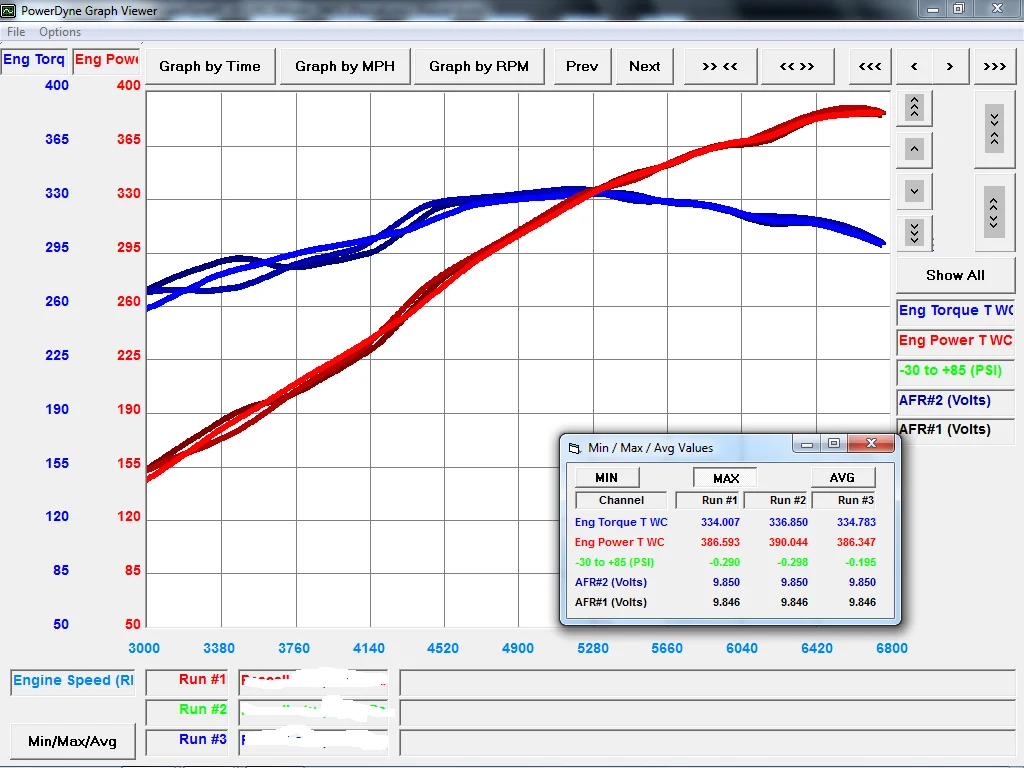Screen dimensions: 1024x768
Task: Click the single down-chevron scroll button
Action: [x=914, y=191]
